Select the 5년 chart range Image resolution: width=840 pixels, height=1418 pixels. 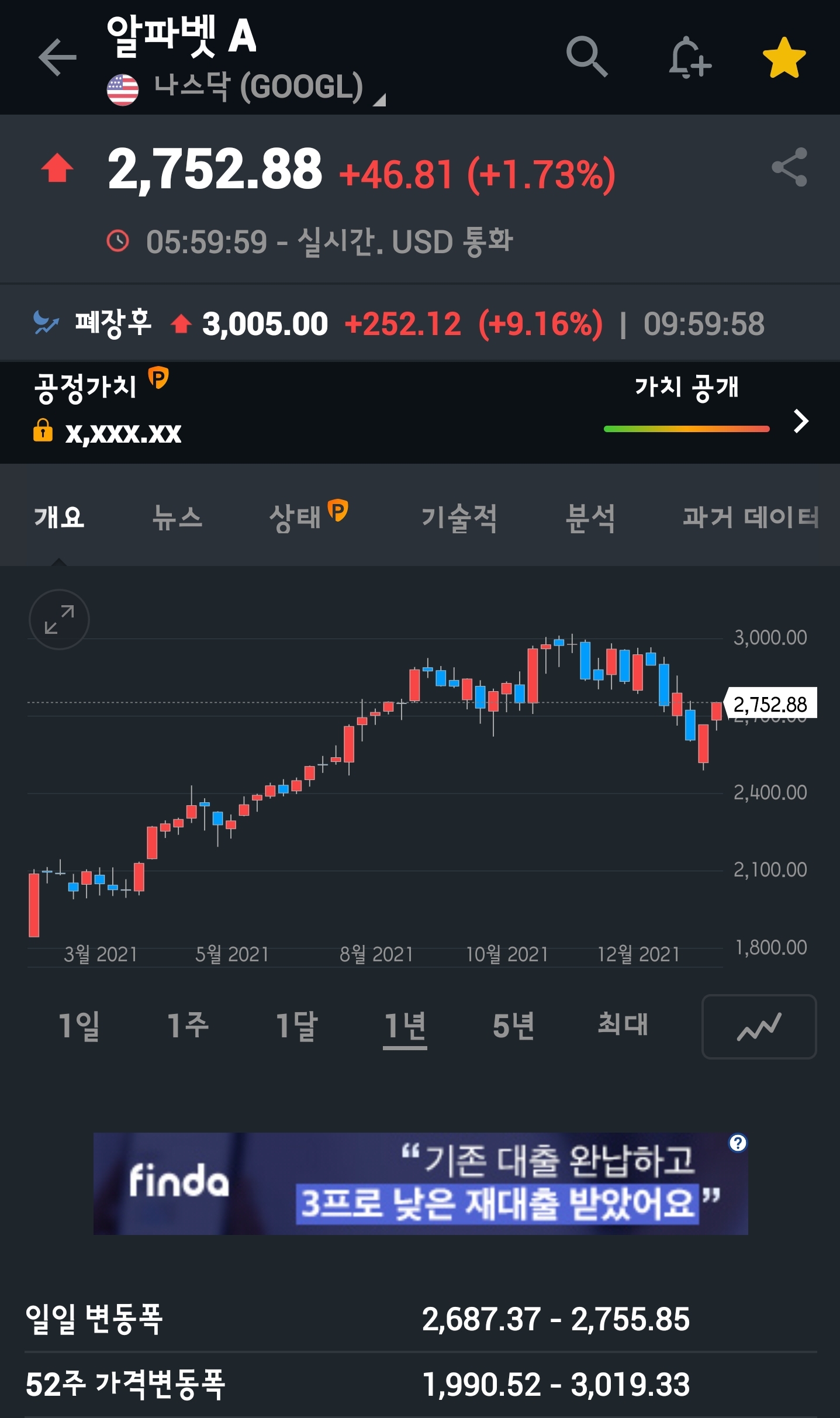click(x=513, y=1026)
